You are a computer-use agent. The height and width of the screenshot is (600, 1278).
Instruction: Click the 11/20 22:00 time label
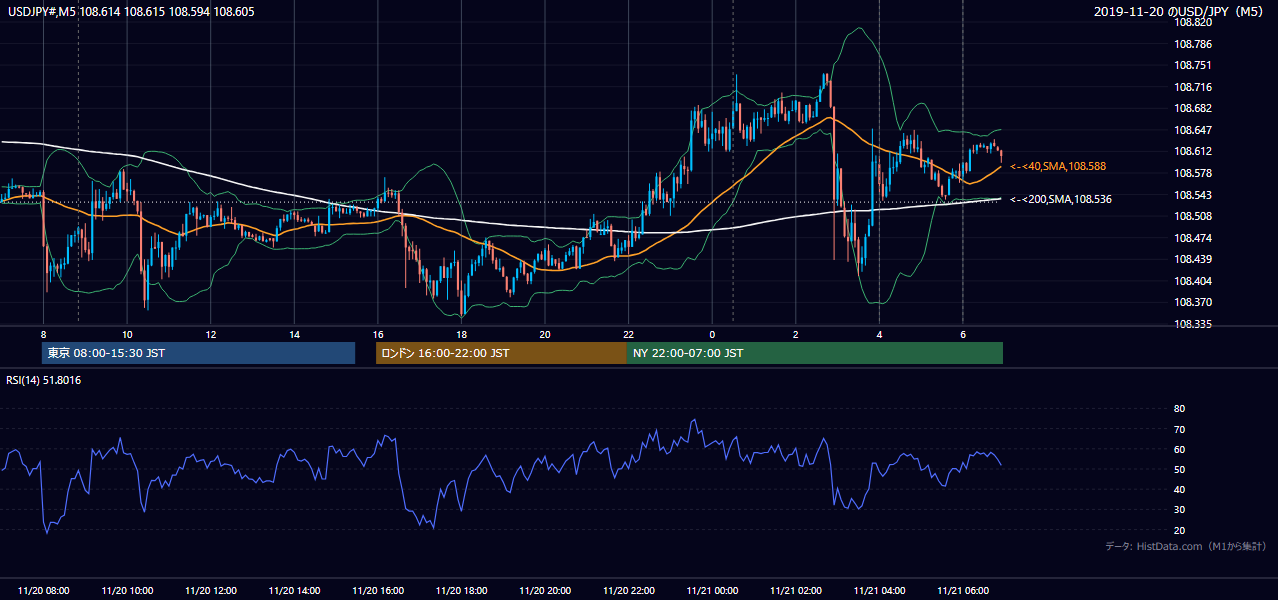point(629,591)
